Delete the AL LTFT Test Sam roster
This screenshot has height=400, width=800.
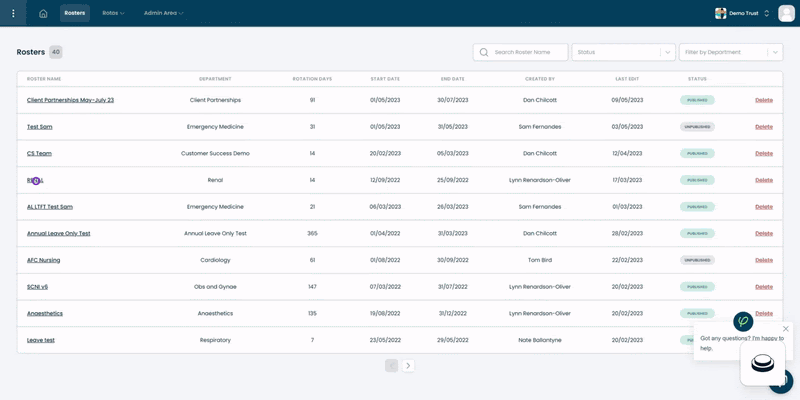[764, 207]
